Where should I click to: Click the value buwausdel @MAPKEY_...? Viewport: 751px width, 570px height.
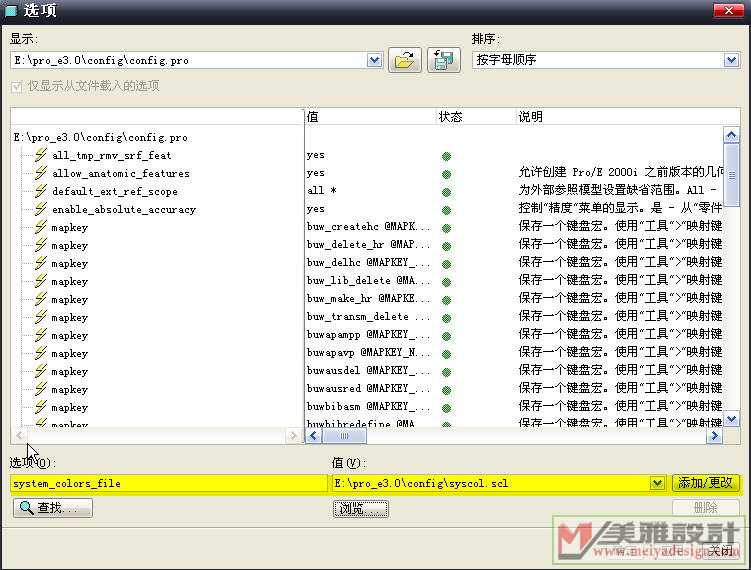click(x=368, y=370)
